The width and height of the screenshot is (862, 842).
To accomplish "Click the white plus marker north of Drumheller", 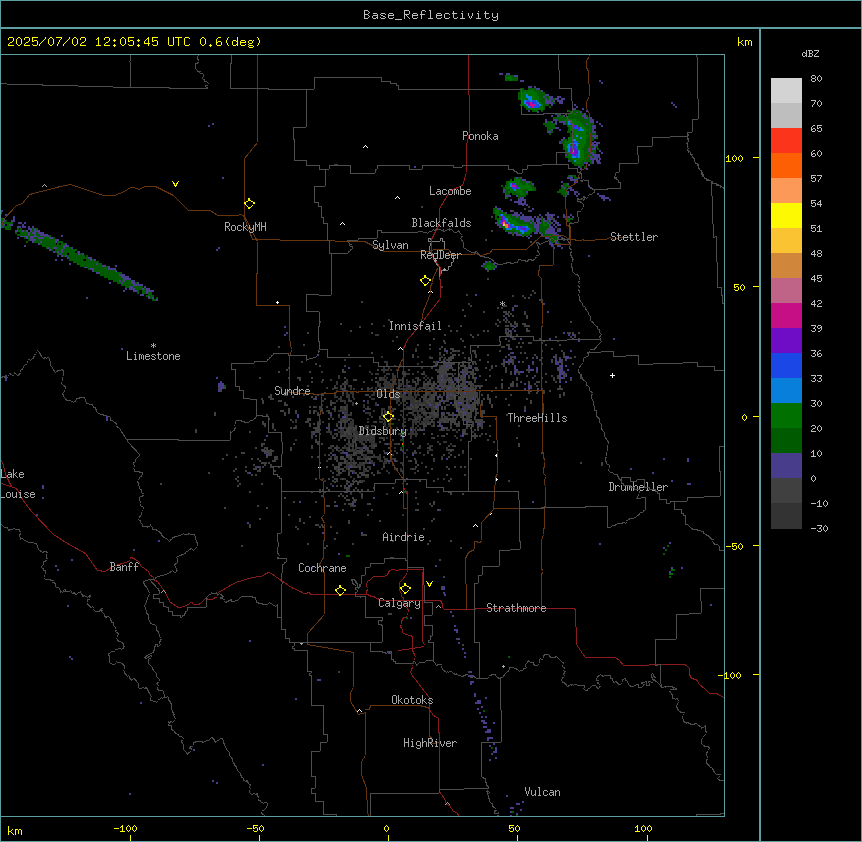I will click(612, 375).
